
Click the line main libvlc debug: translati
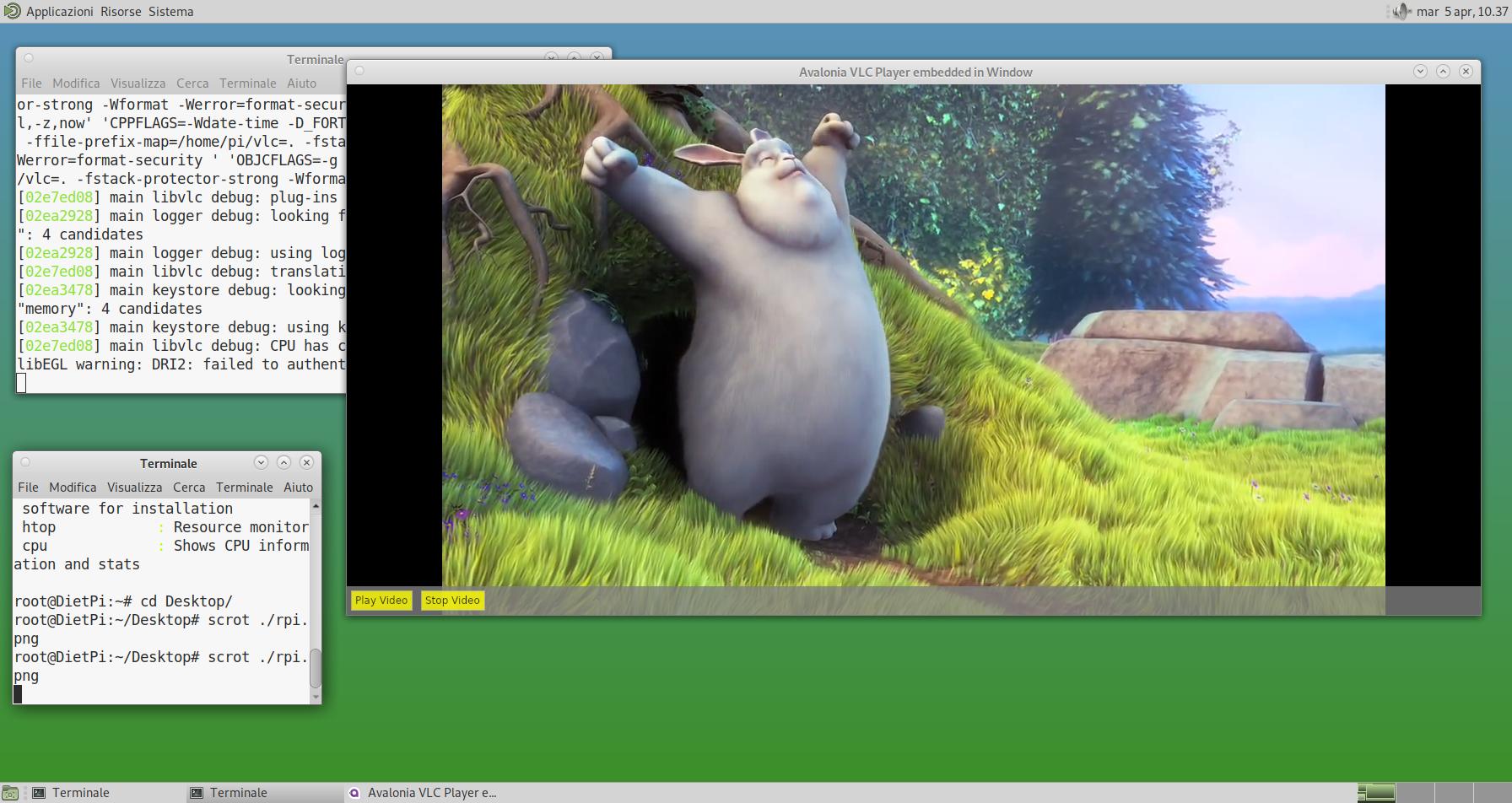(x=181, y=272)
